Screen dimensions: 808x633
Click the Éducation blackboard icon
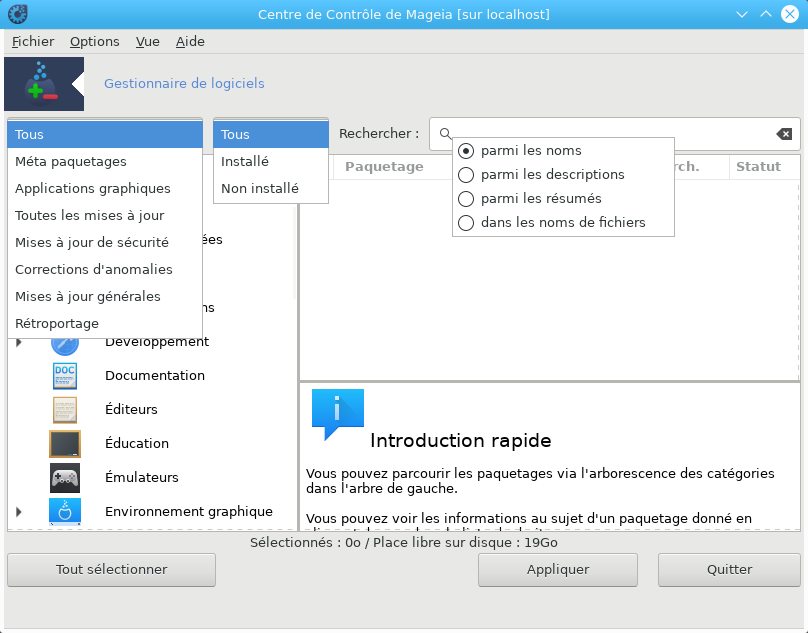pos(65,444)
